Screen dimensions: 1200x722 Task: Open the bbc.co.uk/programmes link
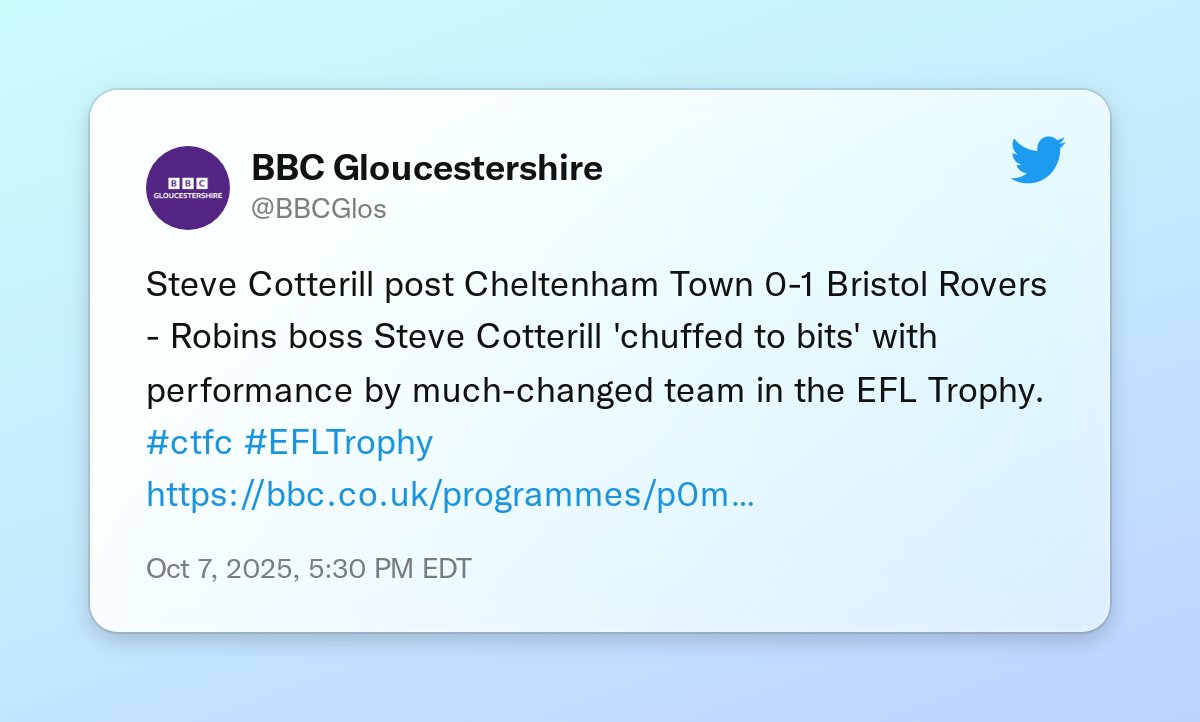click(440, 493)
